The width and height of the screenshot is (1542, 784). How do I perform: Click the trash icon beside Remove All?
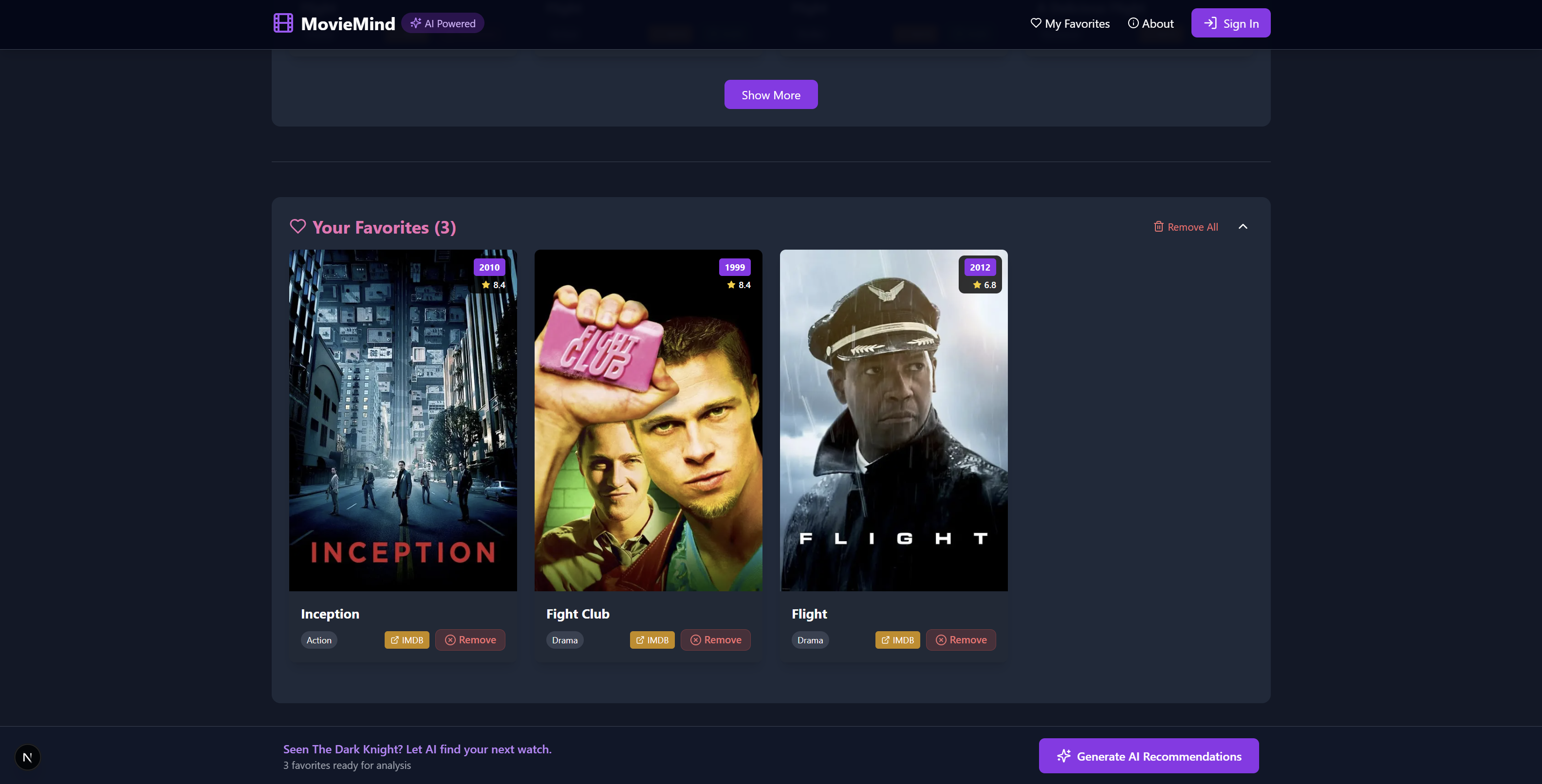[1159, 227]
